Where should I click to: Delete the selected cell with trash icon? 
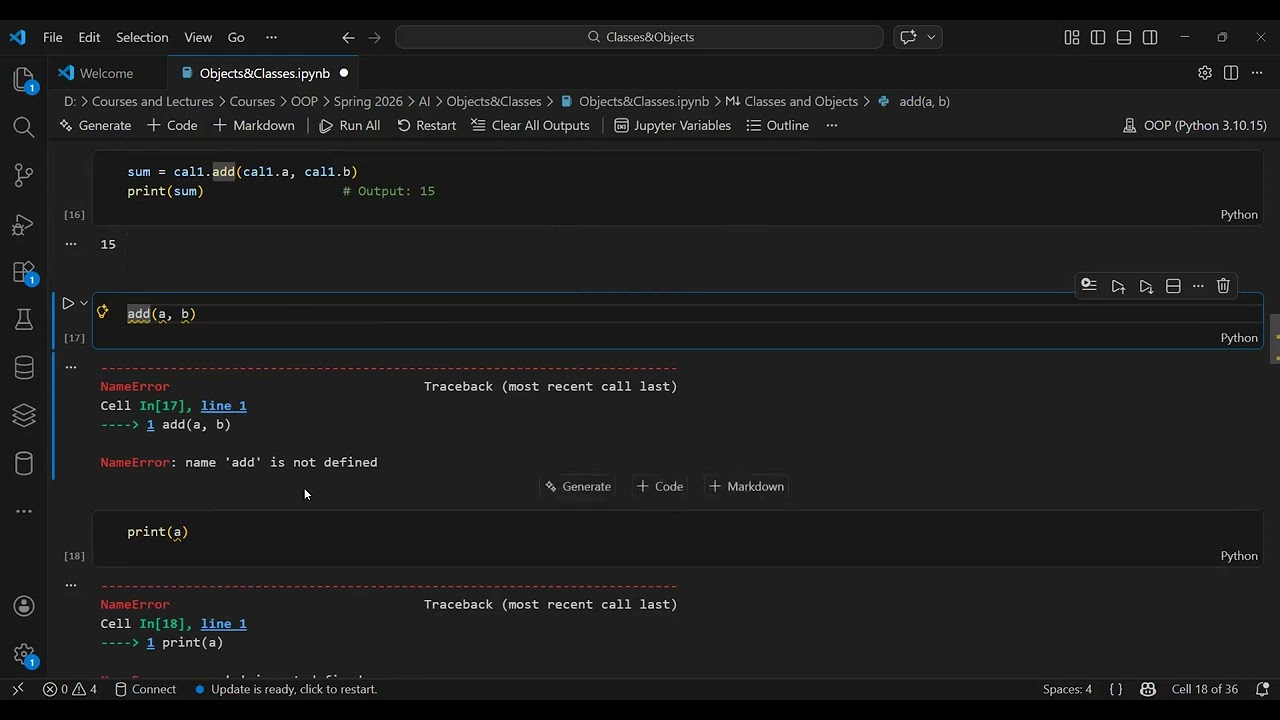(x=1223, y=286)
